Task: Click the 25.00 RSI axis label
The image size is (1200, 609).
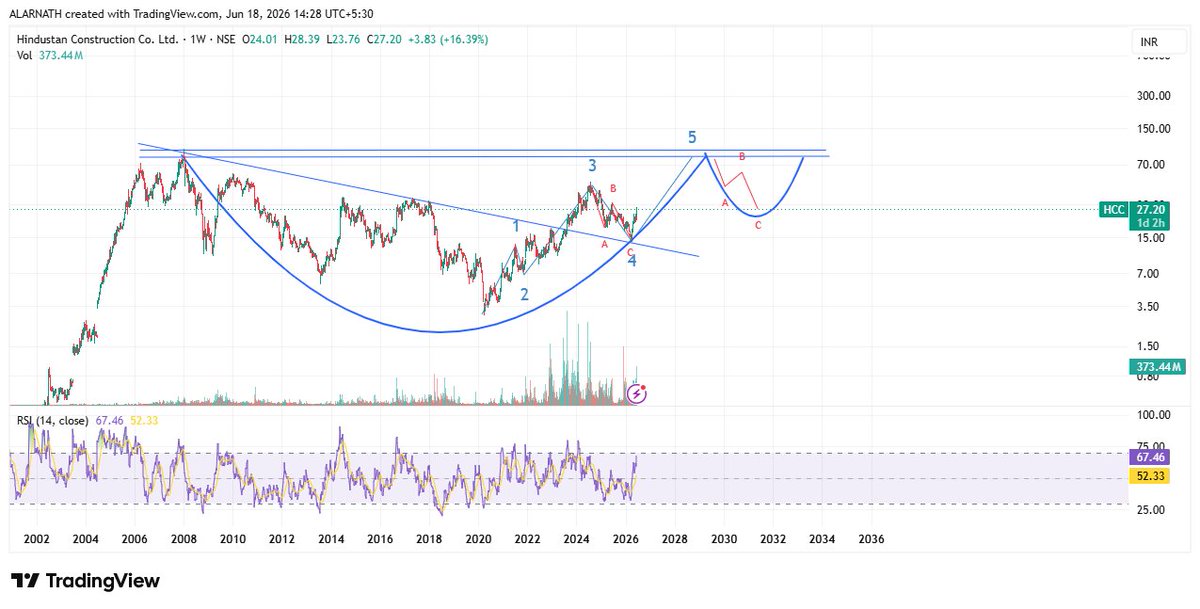Action: pyautogui.click(x=1149, y=510)
